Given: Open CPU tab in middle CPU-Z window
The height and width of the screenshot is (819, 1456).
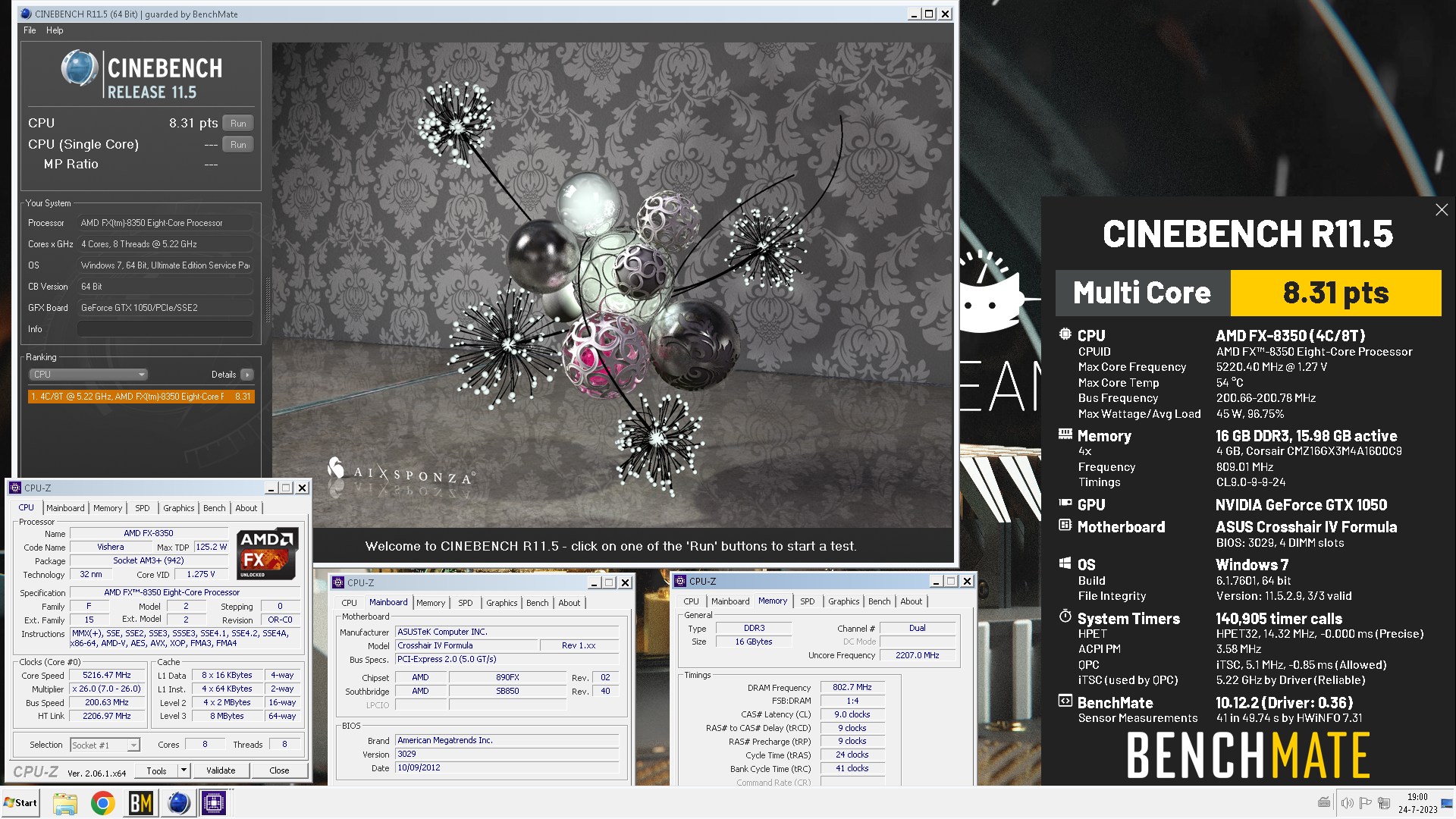Looking at the screenshot, I should click(x=350, y=603).
